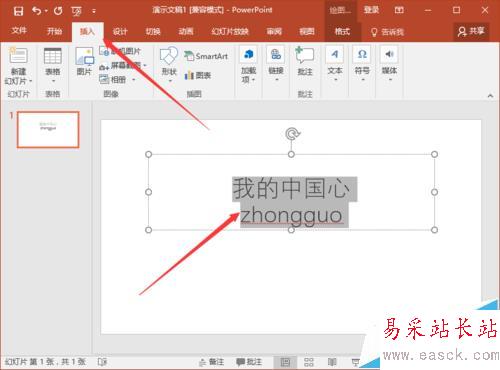The height and width of the screenshot is (370, 500).
Task: Open the 链接 links dropdown
Action: click(276, 64)
